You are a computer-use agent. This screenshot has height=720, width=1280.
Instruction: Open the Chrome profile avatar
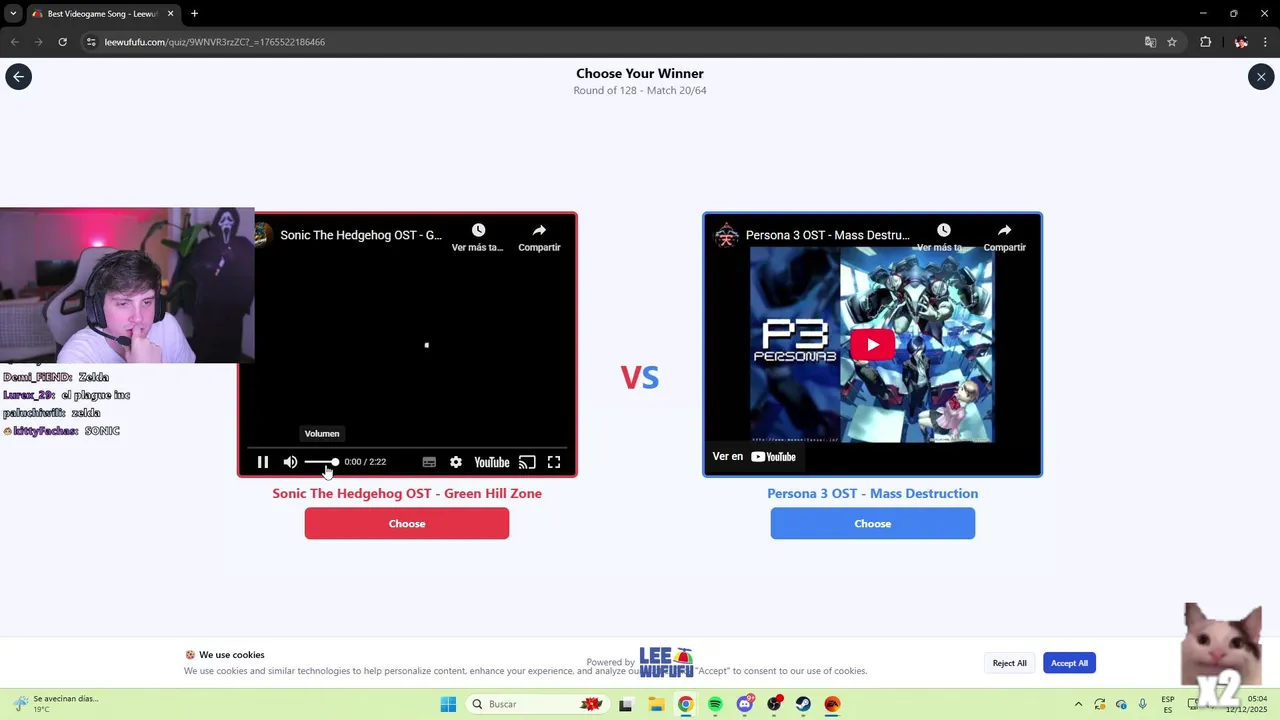coord(1241,42)
